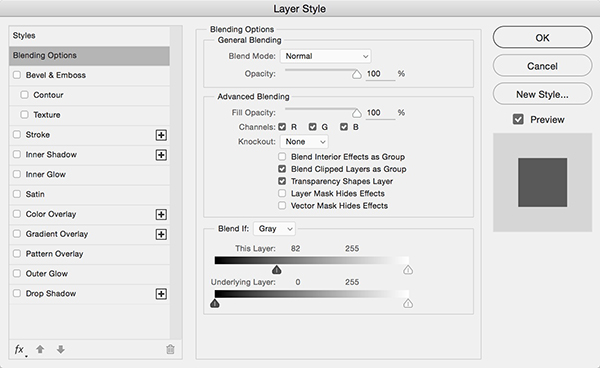Click Underlying Layer black slider handle
The width and height of the screenshot is (600, 368).
point(215,304)
